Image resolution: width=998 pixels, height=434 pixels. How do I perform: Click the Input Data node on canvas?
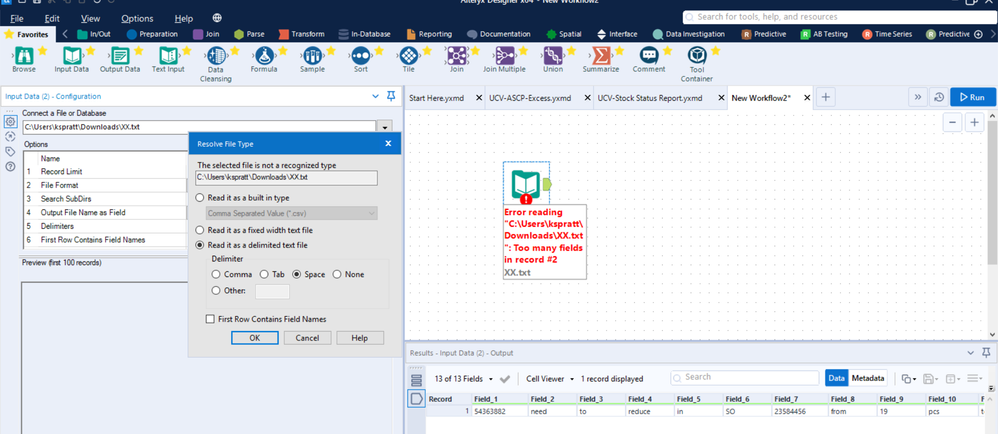(527, 185)
